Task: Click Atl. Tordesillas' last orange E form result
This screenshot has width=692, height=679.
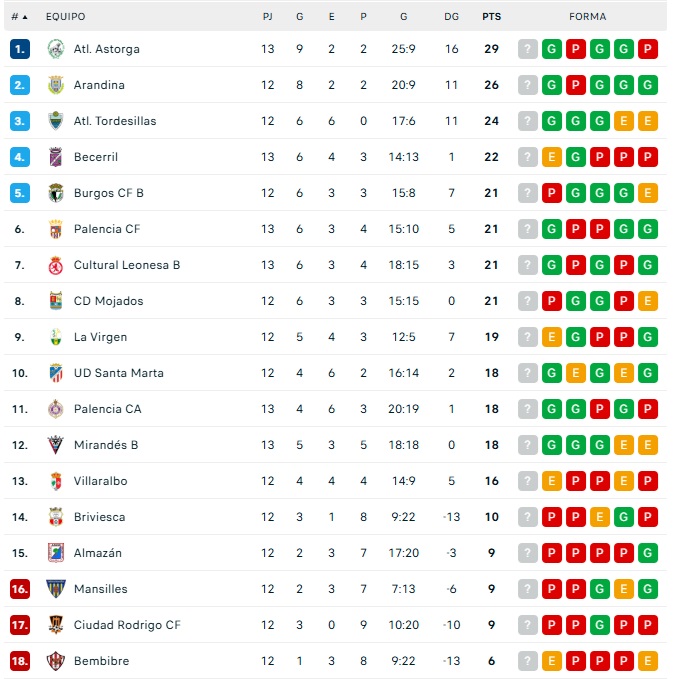Action: [648, 121]
